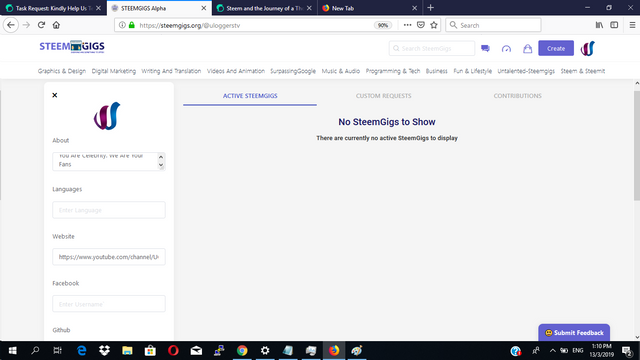
Task: Click the Facebook username input field
Action: 109,304
